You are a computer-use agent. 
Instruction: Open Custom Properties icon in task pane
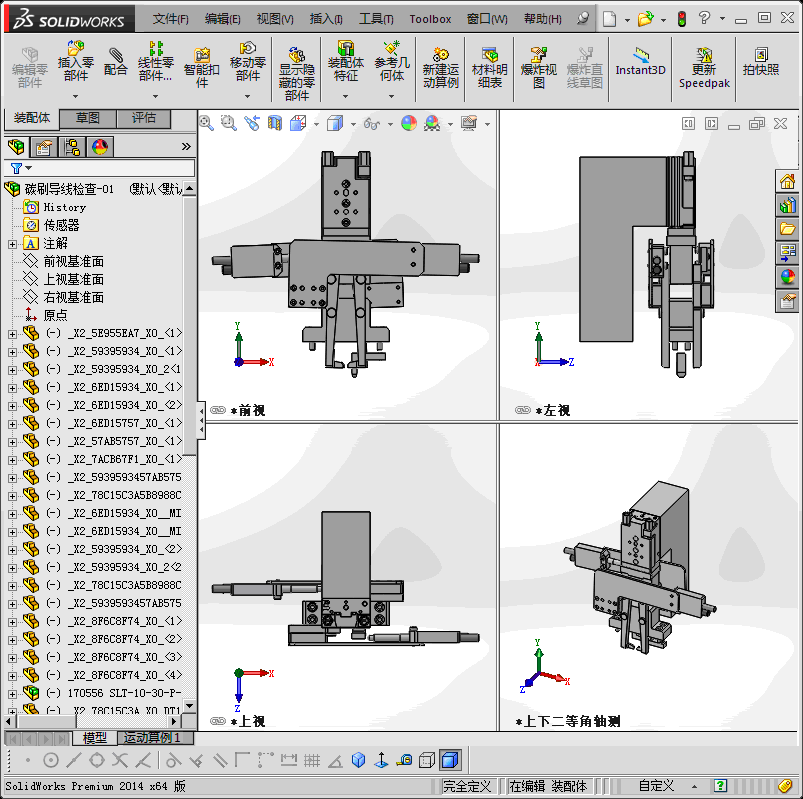coord(787,301)
